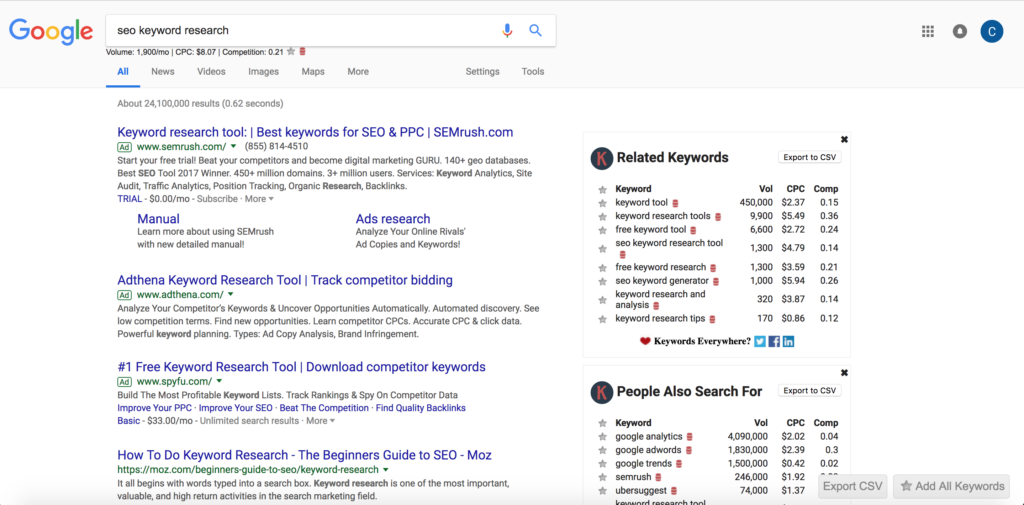The image size is (1024, 505).
Task: Click the voice search microphone icon
Action: (507, 30)
